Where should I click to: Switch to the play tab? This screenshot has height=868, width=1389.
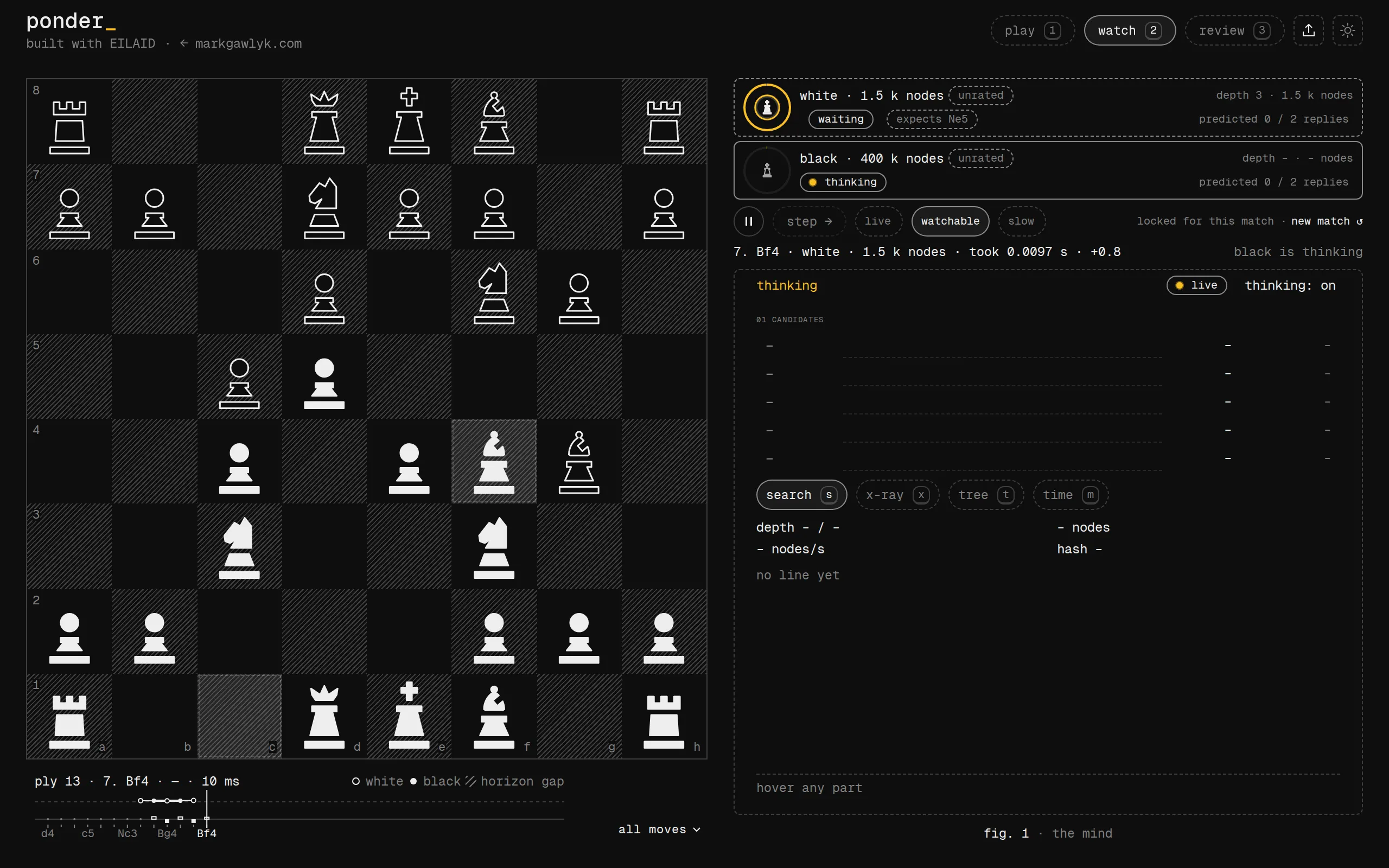[x=1033, y=30]
